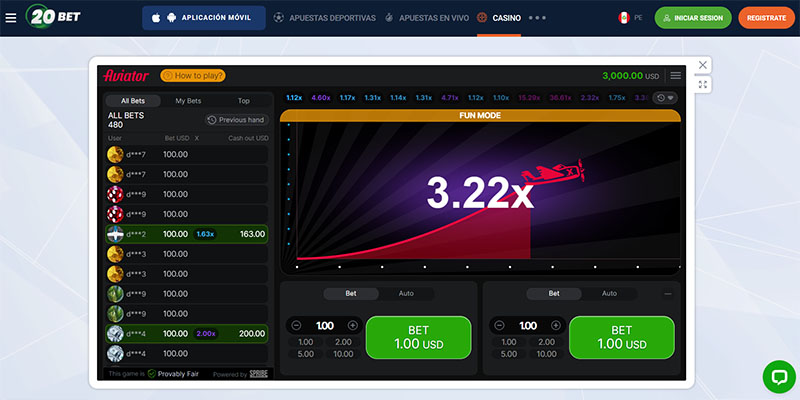Viewport: 800px width, 400px height.
Task: Click the Spribe powered-by logo
Action: (259, 374)
